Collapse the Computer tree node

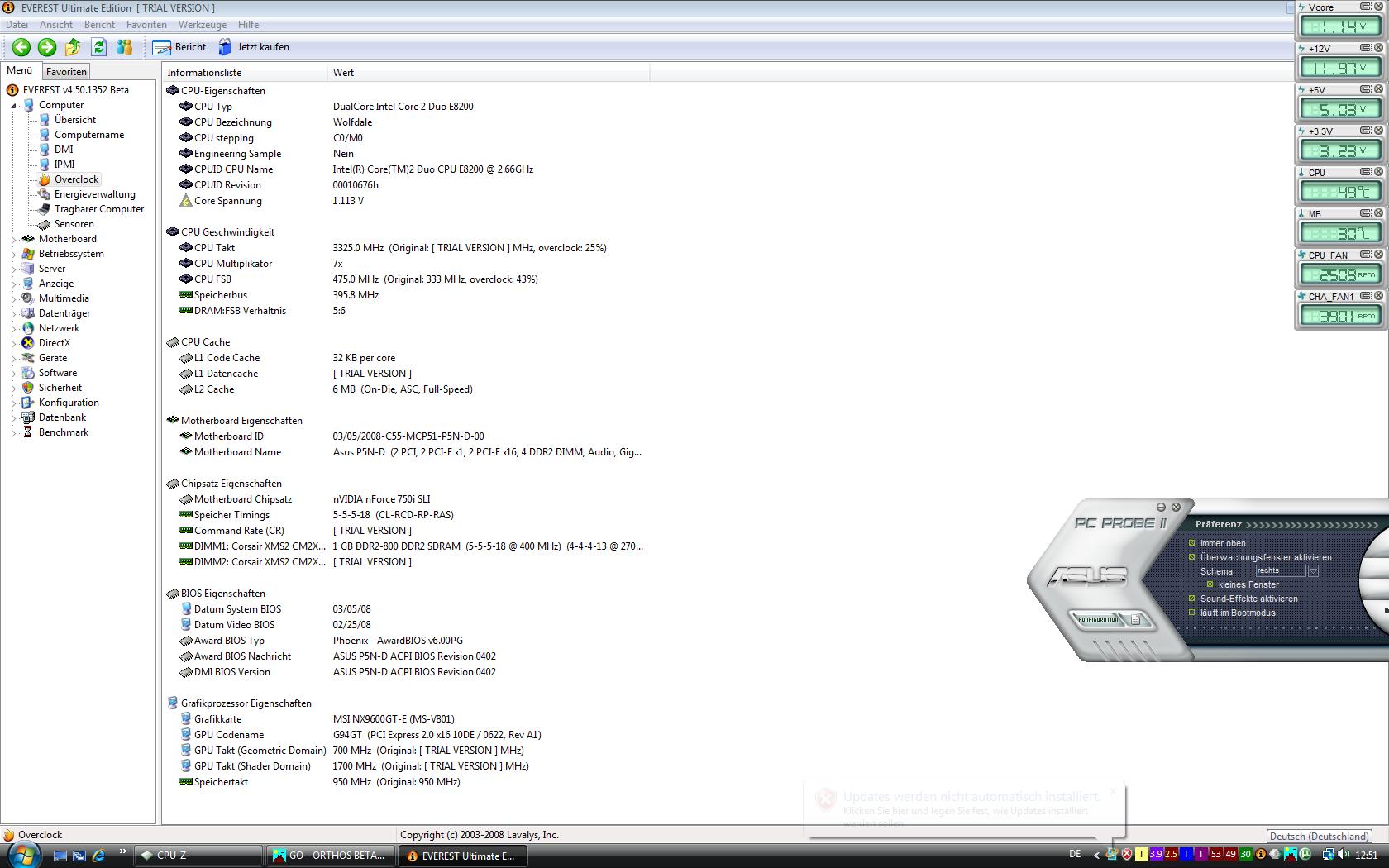pyautogui.click(x=14, y=106)
